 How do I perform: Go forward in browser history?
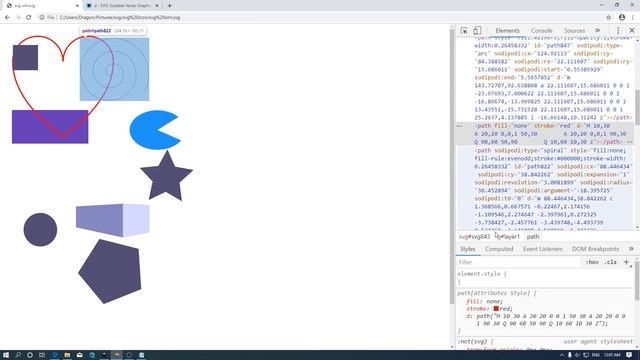click(x=18, y=18)
